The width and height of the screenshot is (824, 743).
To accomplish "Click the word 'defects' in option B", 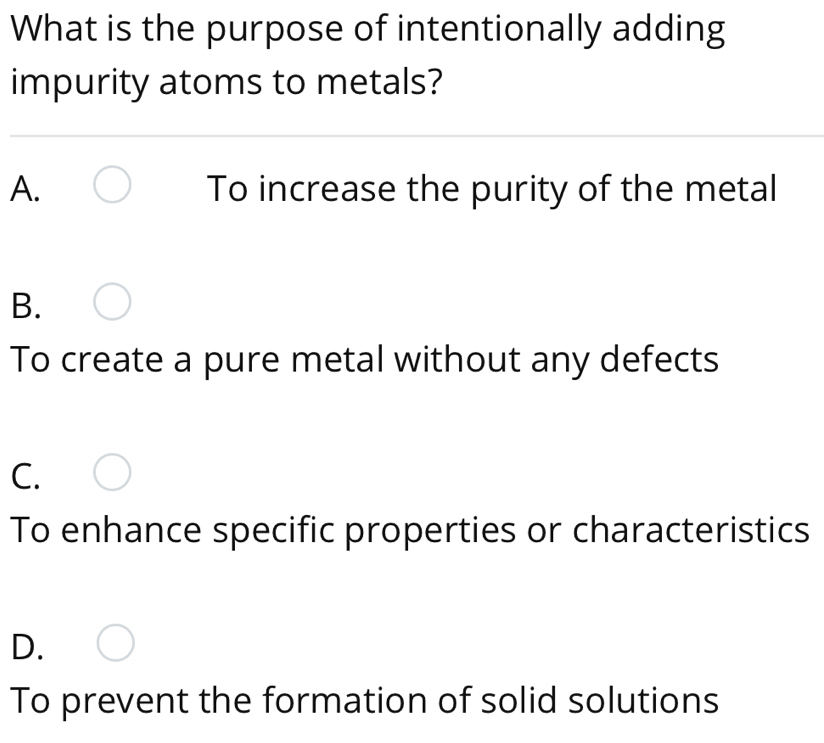I will tap(659, 360).
